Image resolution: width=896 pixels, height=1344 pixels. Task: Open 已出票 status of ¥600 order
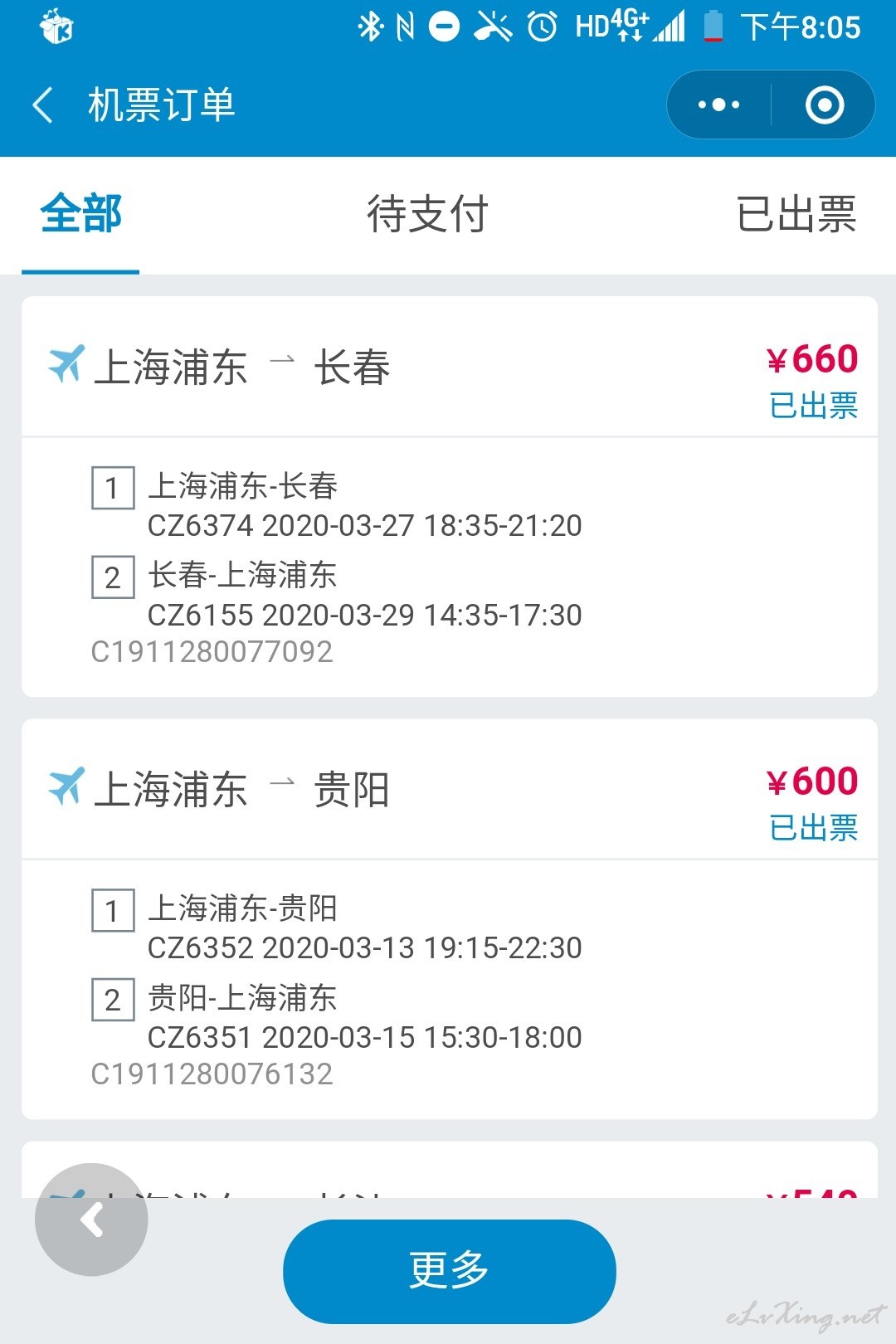(x=813, y=828)
